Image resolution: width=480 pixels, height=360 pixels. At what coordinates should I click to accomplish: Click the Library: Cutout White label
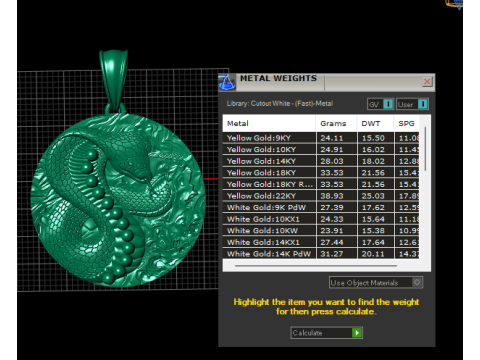coord(280,104)
